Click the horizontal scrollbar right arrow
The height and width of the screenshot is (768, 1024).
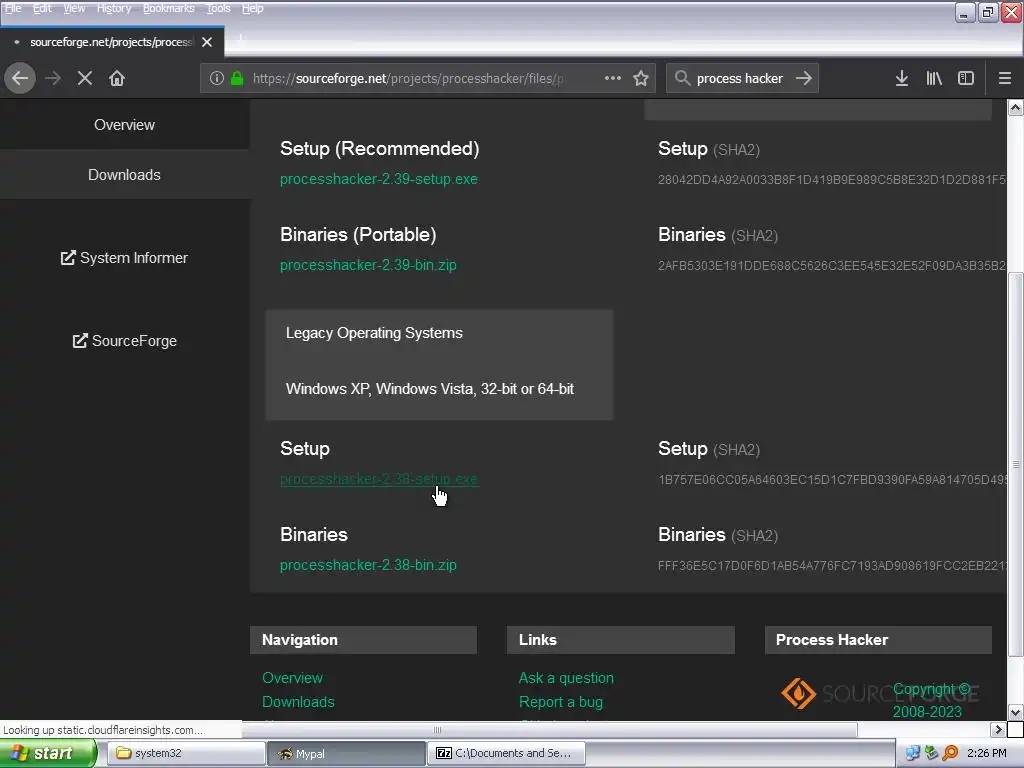(997, 729)
